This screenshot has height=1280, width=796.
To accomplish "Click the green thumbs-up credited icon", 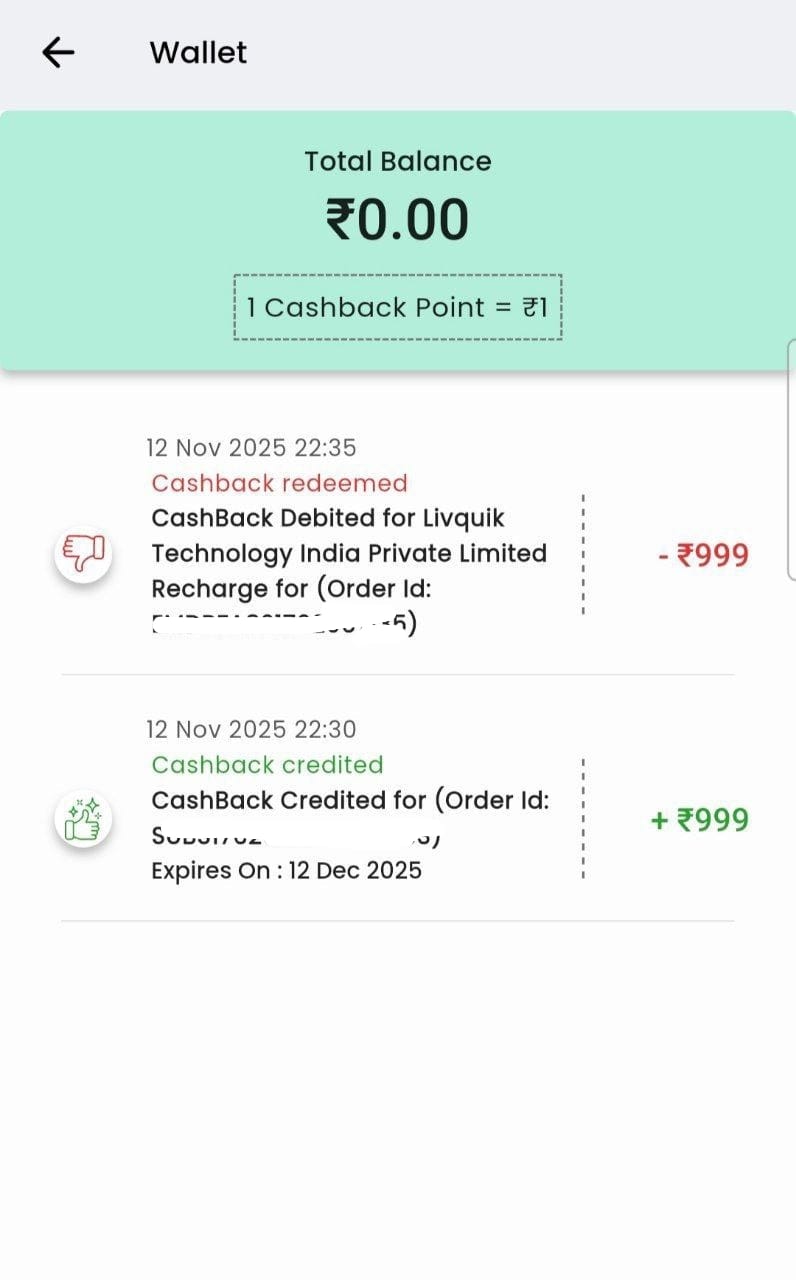I will tap(83, 821).
